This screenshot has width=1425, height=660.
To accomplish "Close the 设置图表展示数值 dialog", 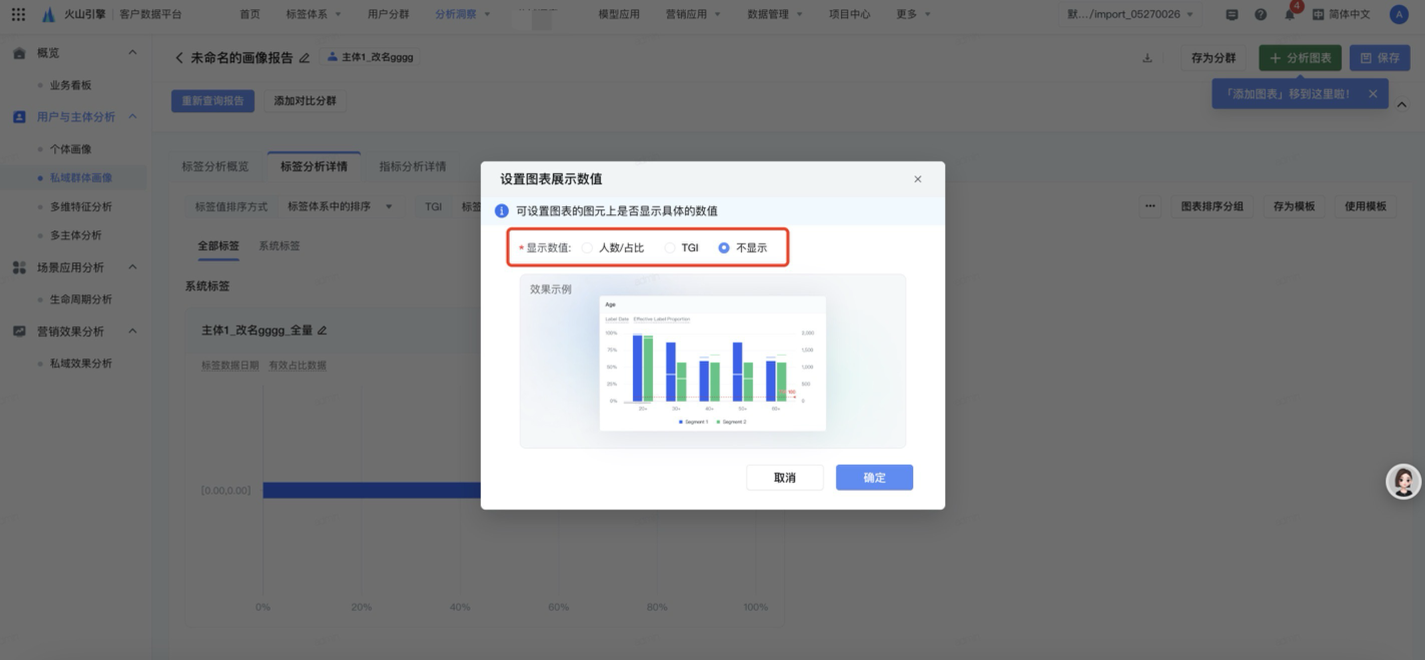I will click(917, 179).
